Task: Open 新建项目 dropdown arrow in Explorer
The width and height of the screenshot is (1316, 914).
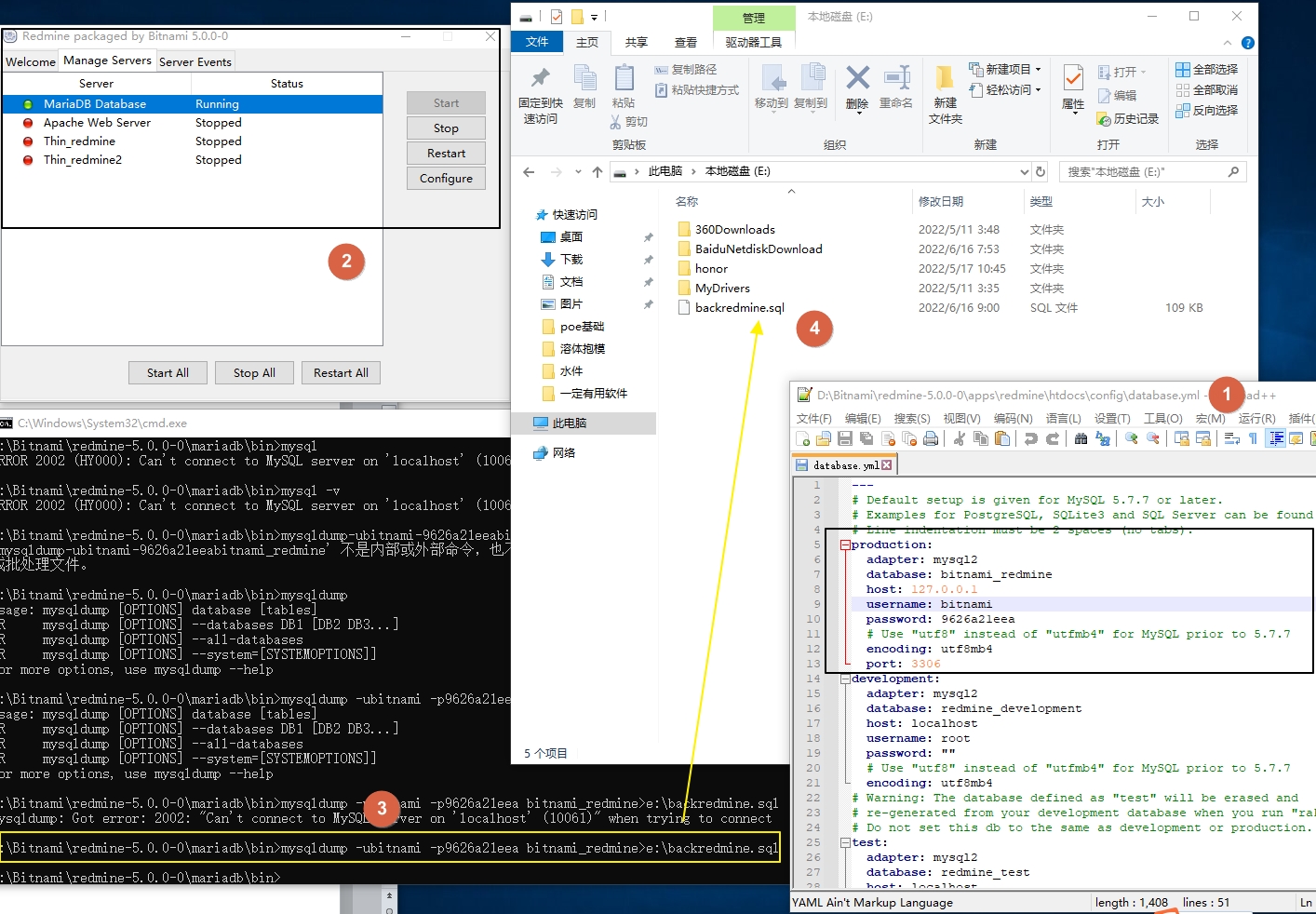Action: pos(1039,70)
